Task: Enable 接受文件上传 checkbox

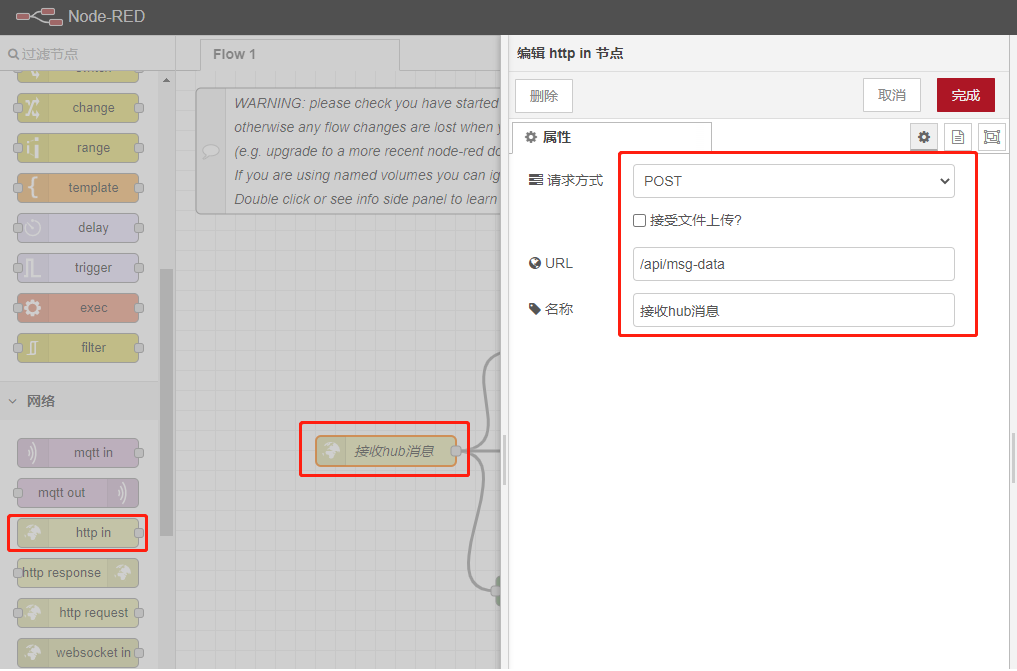Action: [640, 220]
